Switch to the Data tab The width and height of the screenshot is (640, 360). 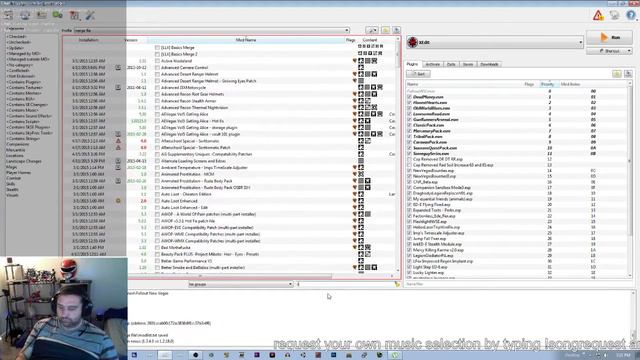[451, 64]
